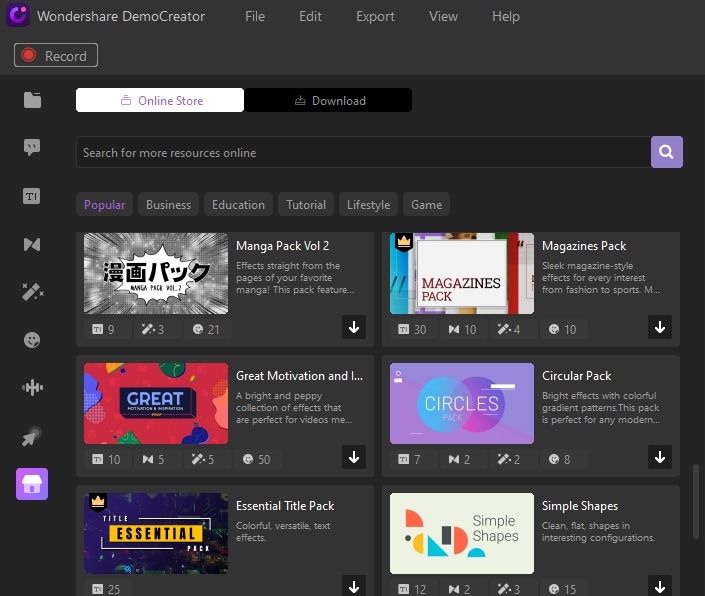Open the captions panel in sidebar
The image size is (705, 596).
[x=32, y=196]
